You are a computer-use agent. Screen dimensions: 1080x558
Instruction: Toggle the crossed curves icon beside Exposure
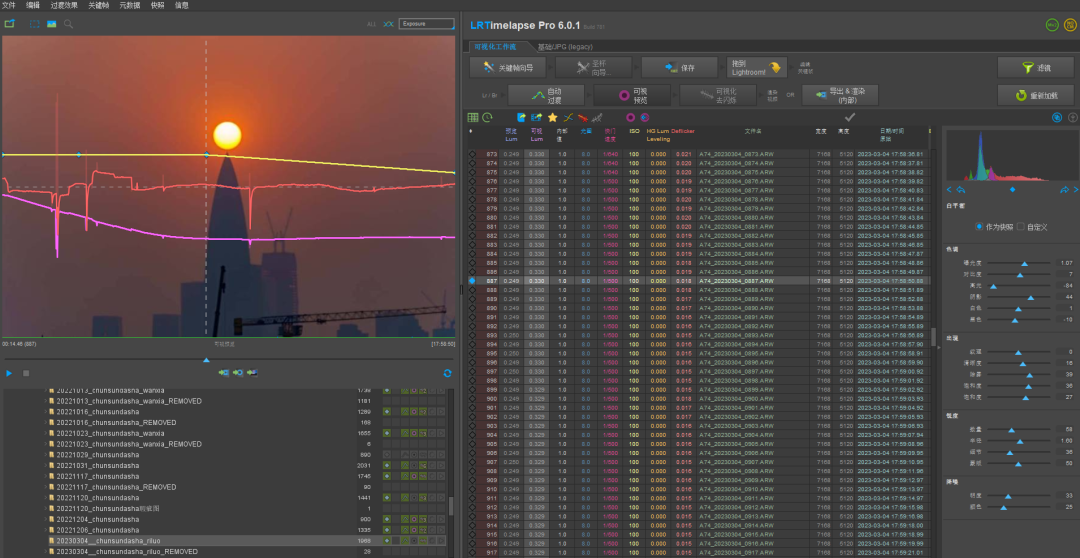[388, 23]
